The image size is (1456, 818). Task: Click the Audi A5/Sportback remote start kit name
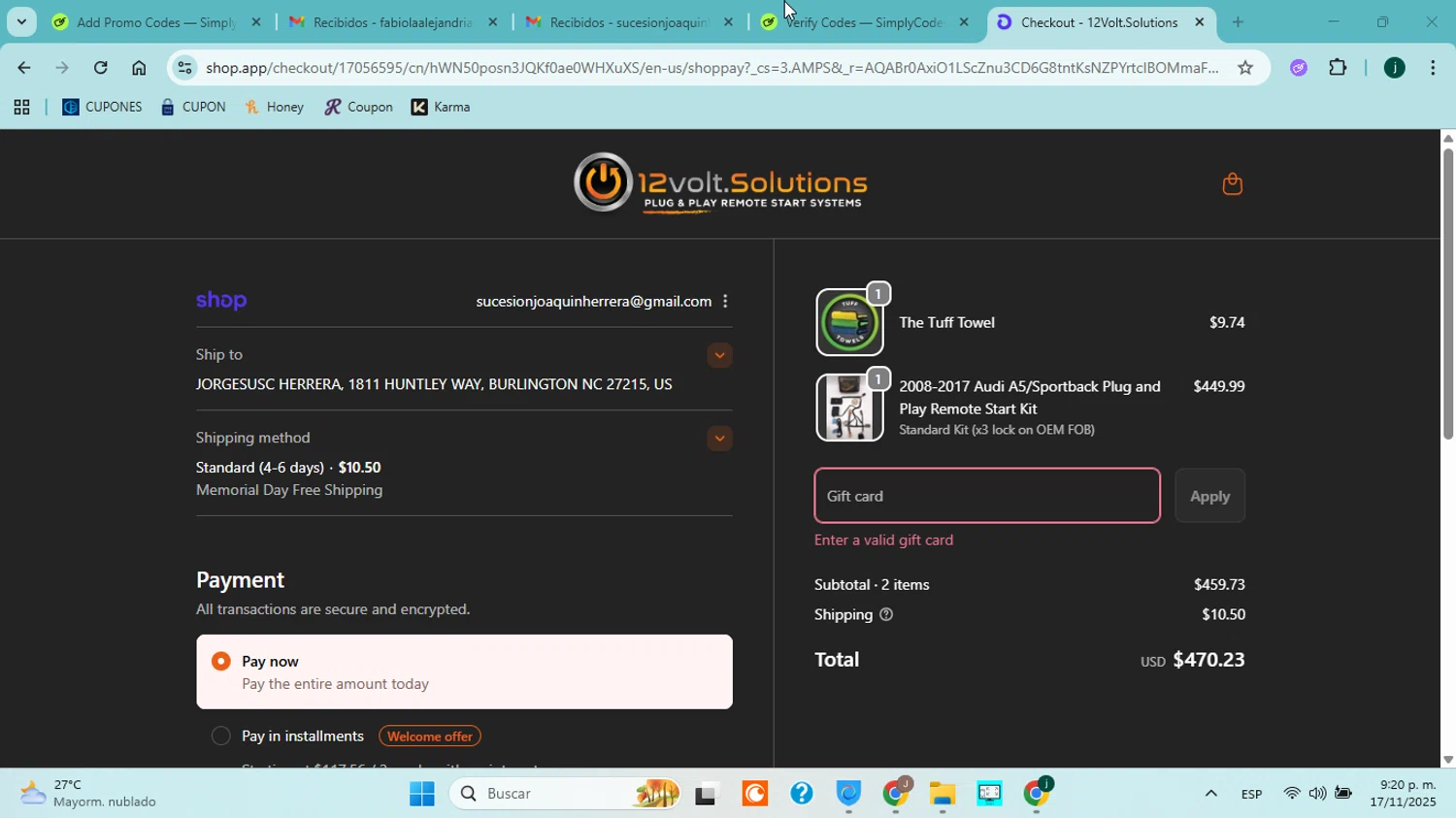(x=1030, y=398)
